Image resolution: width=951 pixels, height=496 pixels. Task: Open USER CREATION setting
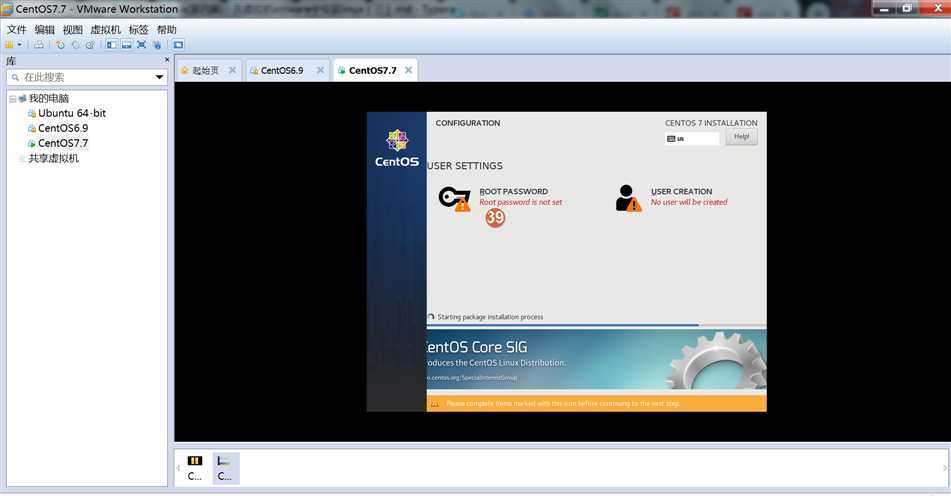(x=681, y=192)
